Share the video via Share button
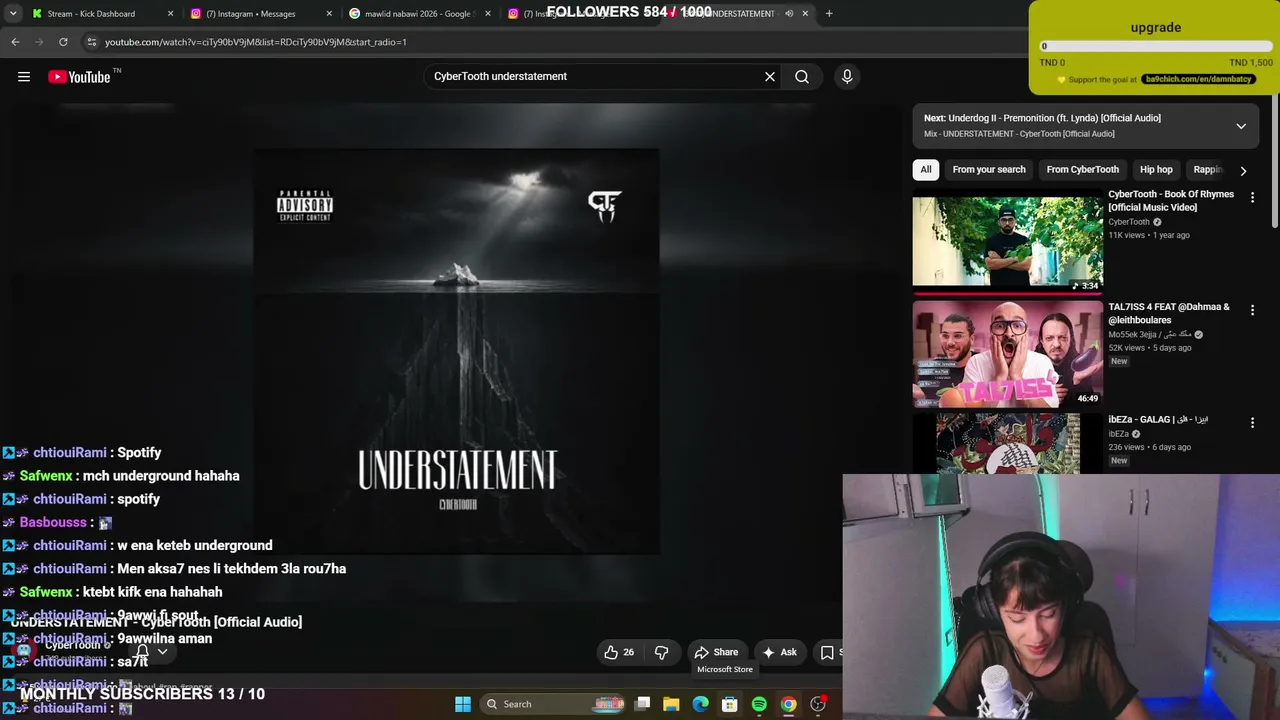 pyautogui.click(x=716, y=652)
